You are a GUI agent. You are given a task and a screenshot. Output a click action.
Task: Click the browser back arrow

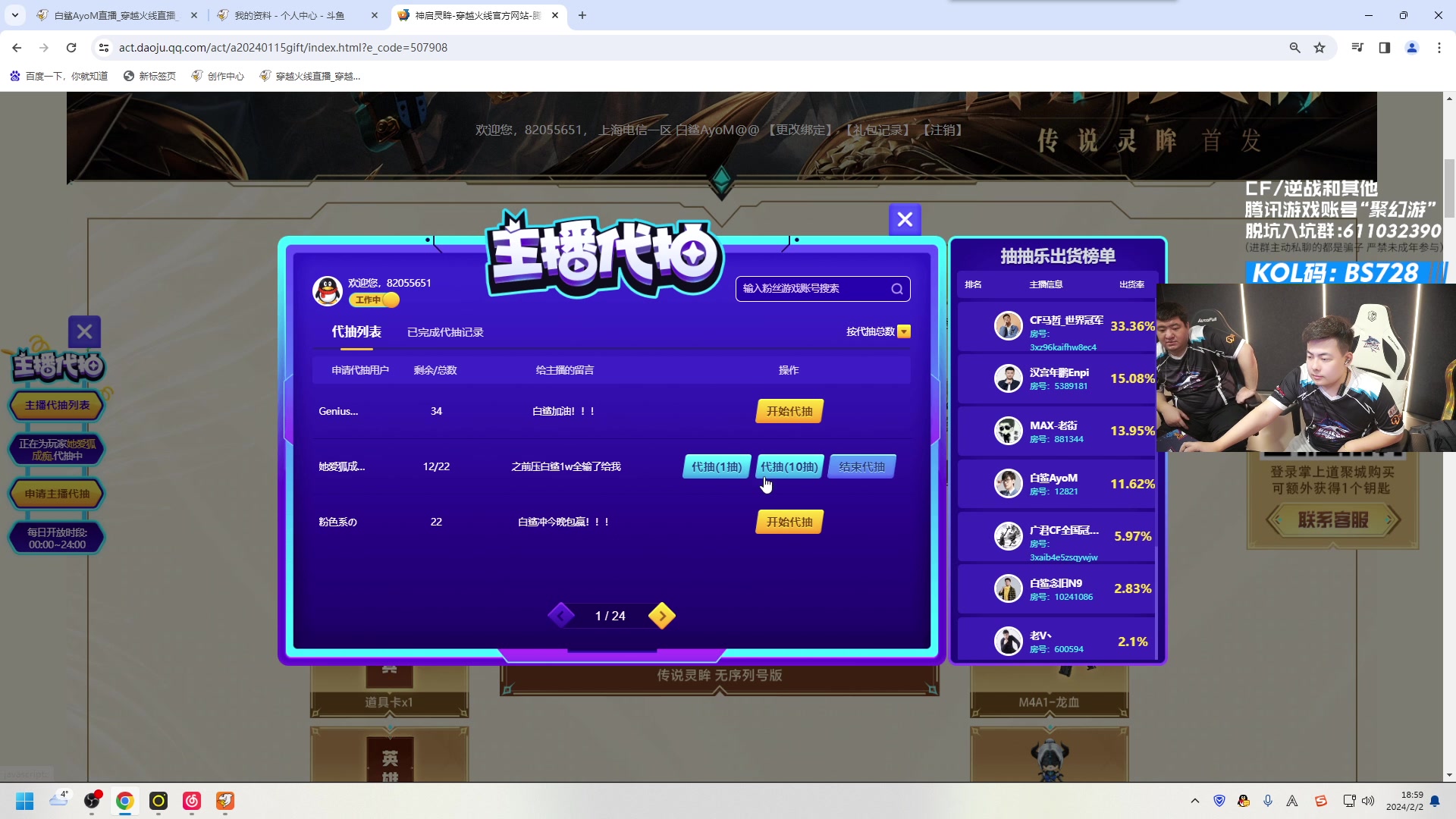17,48
